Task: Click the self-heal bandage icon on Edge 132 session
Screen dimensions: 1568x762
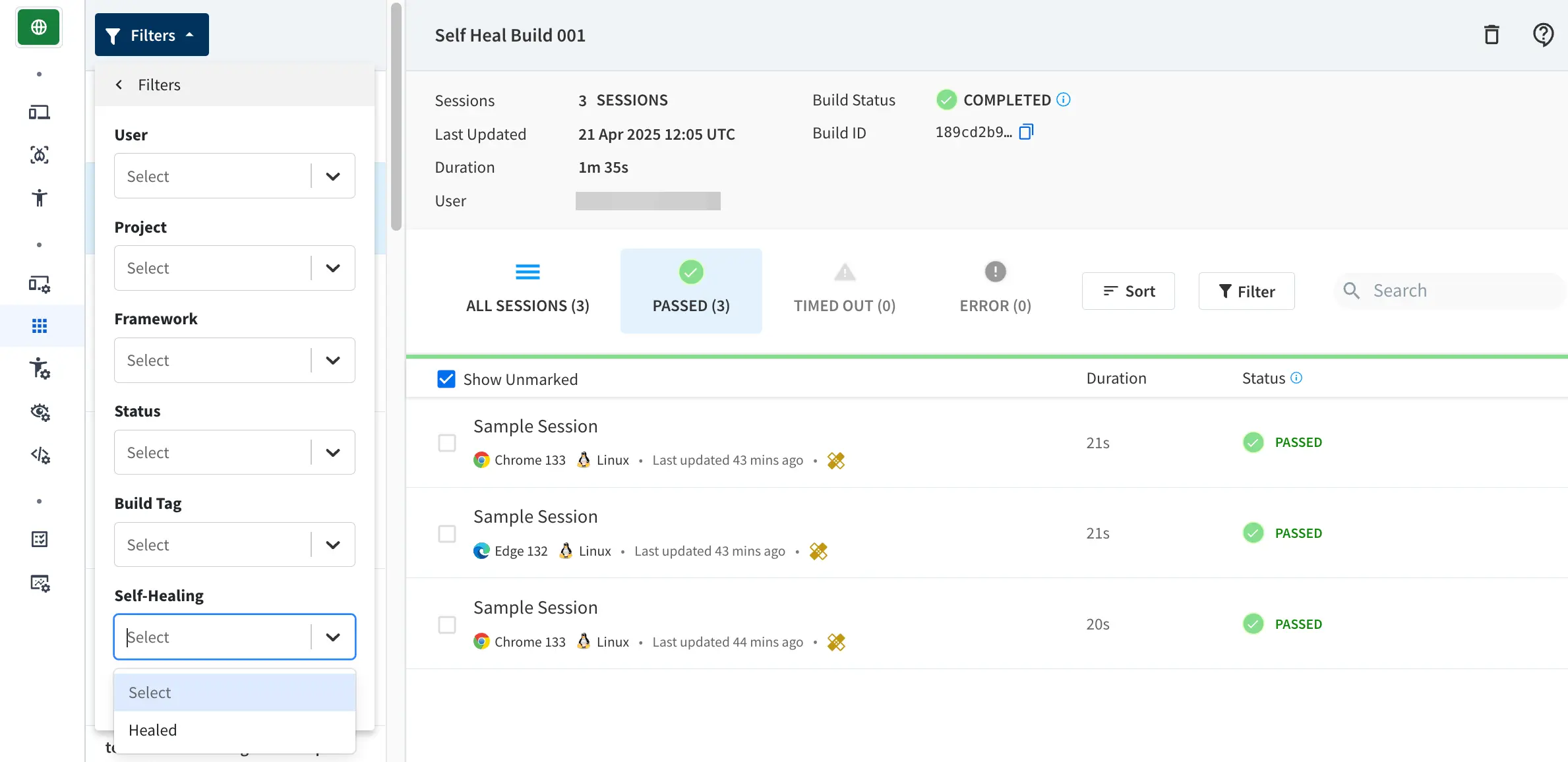Action: [818, 551]
